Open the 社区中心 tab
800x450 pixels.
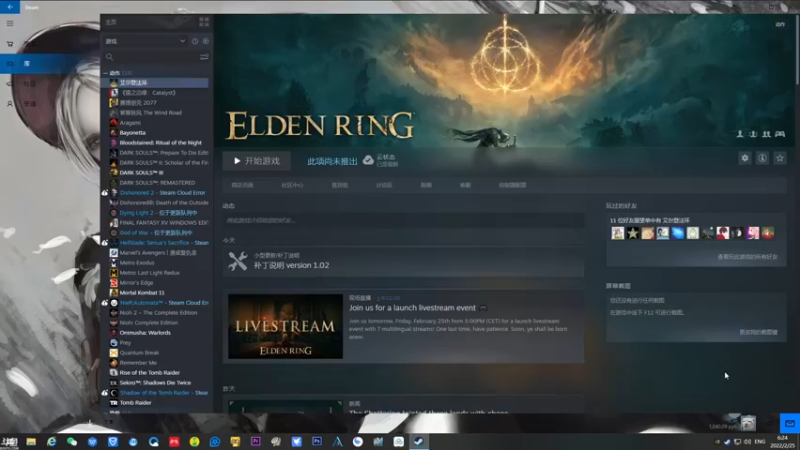(292, 185)
